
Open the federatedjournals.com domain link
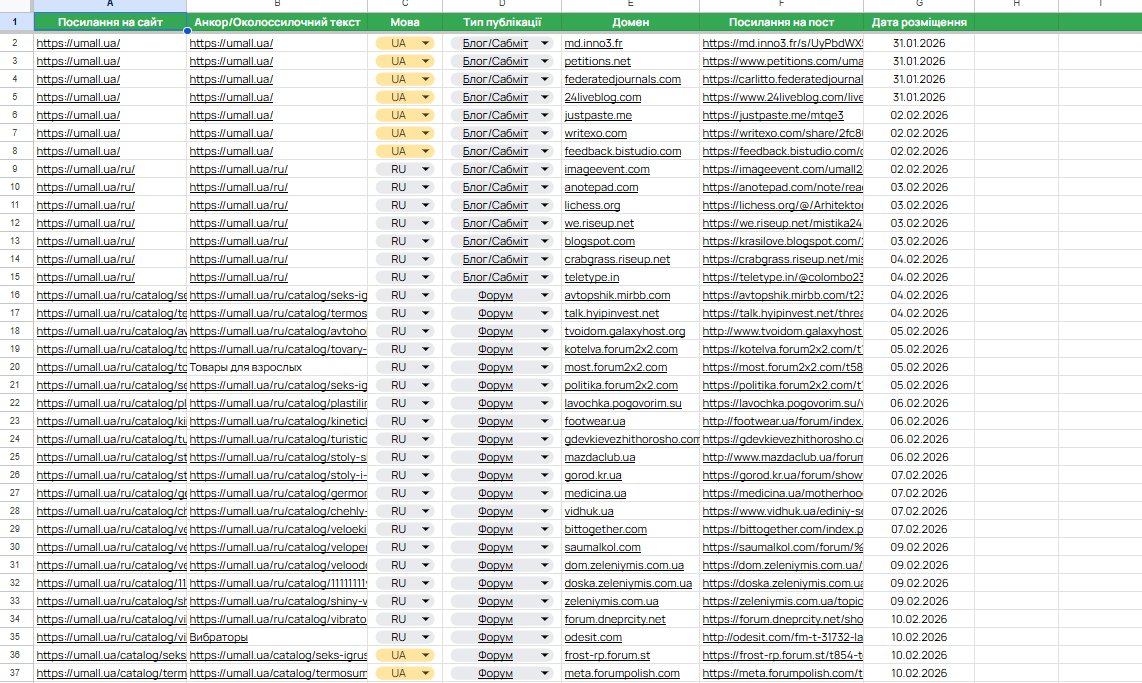tap(623, 79)
